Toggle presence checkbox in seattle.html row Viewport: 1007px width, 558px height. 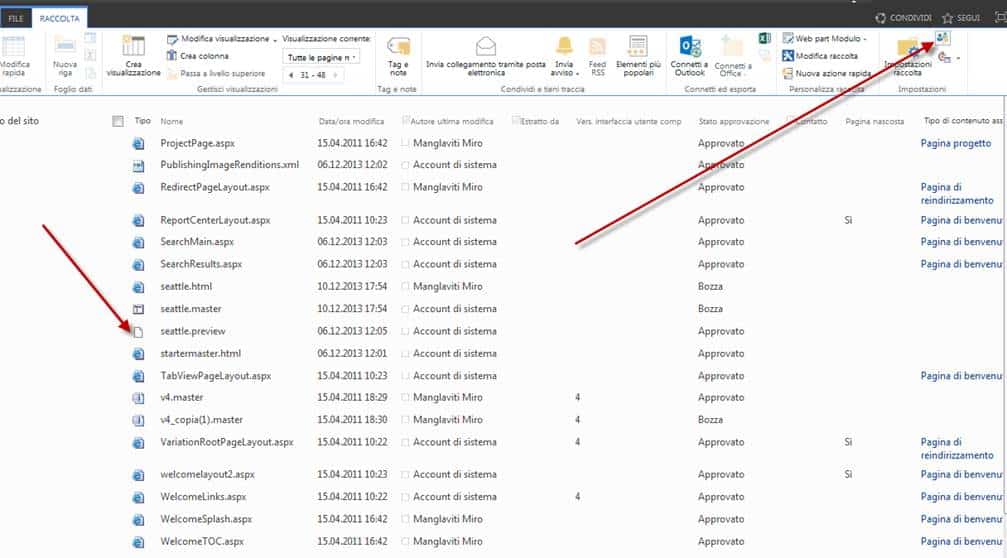pos(405,286)
